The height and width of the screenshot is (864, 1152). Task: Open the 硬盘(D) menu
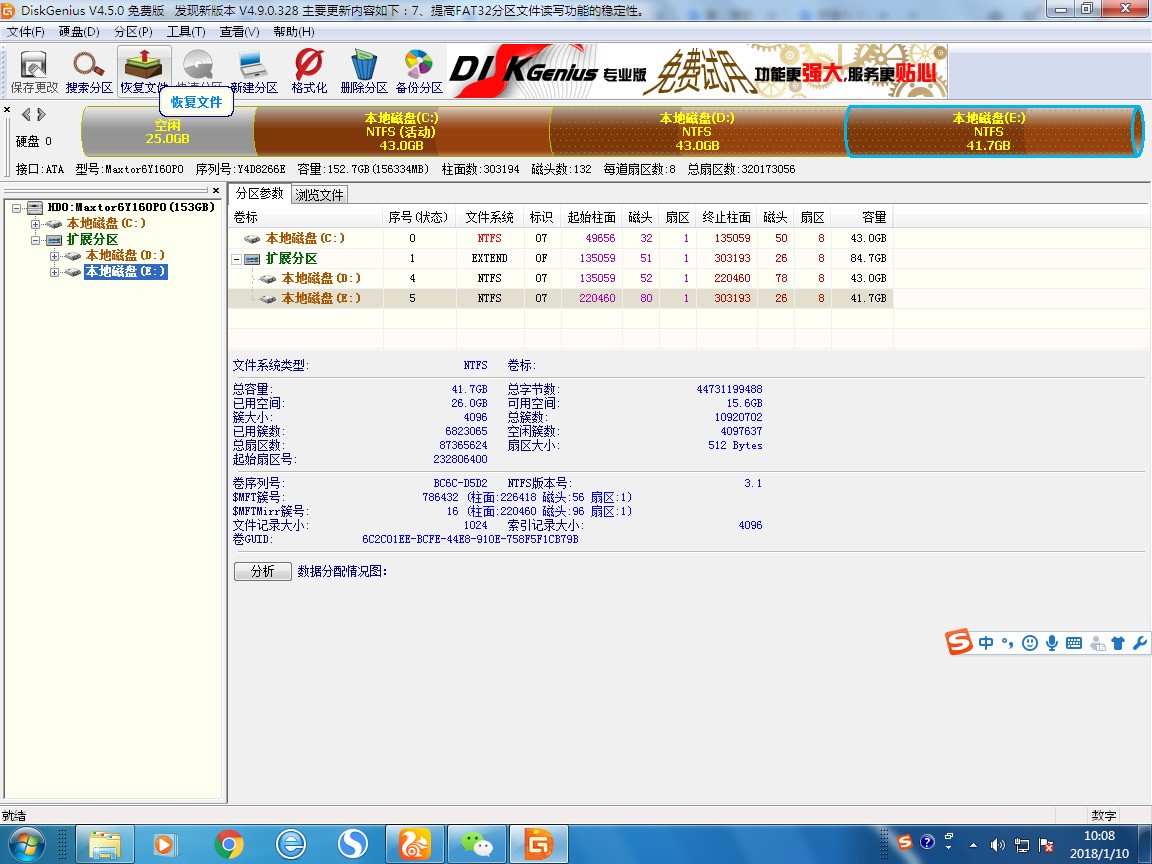click(x=79, y=31)
